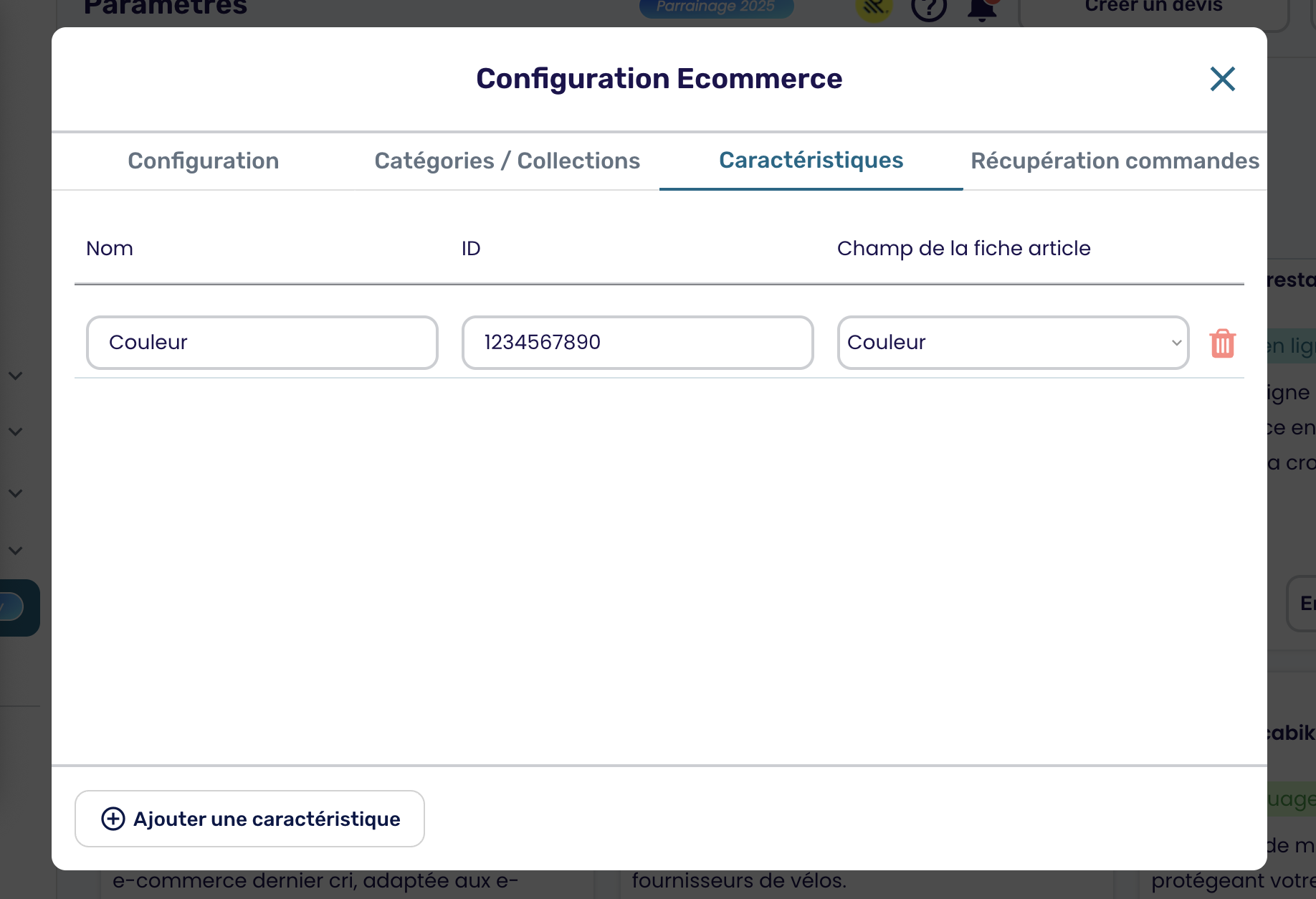Open the Champ de la fiche article dropdown
1316x899 pixels.
pyautogui.click(x=1013, y=343)
